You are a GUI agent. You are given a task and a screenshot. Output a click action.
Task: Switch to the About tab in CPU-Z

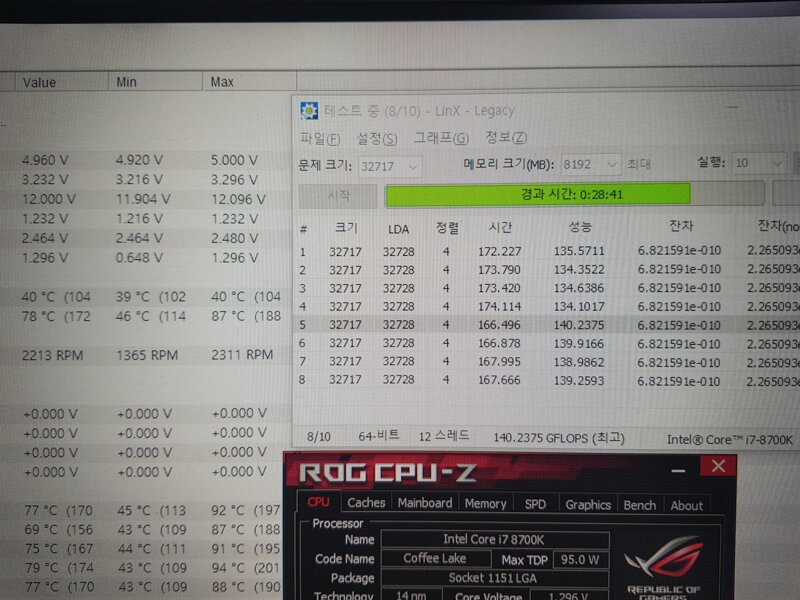[x=687, y=506]
